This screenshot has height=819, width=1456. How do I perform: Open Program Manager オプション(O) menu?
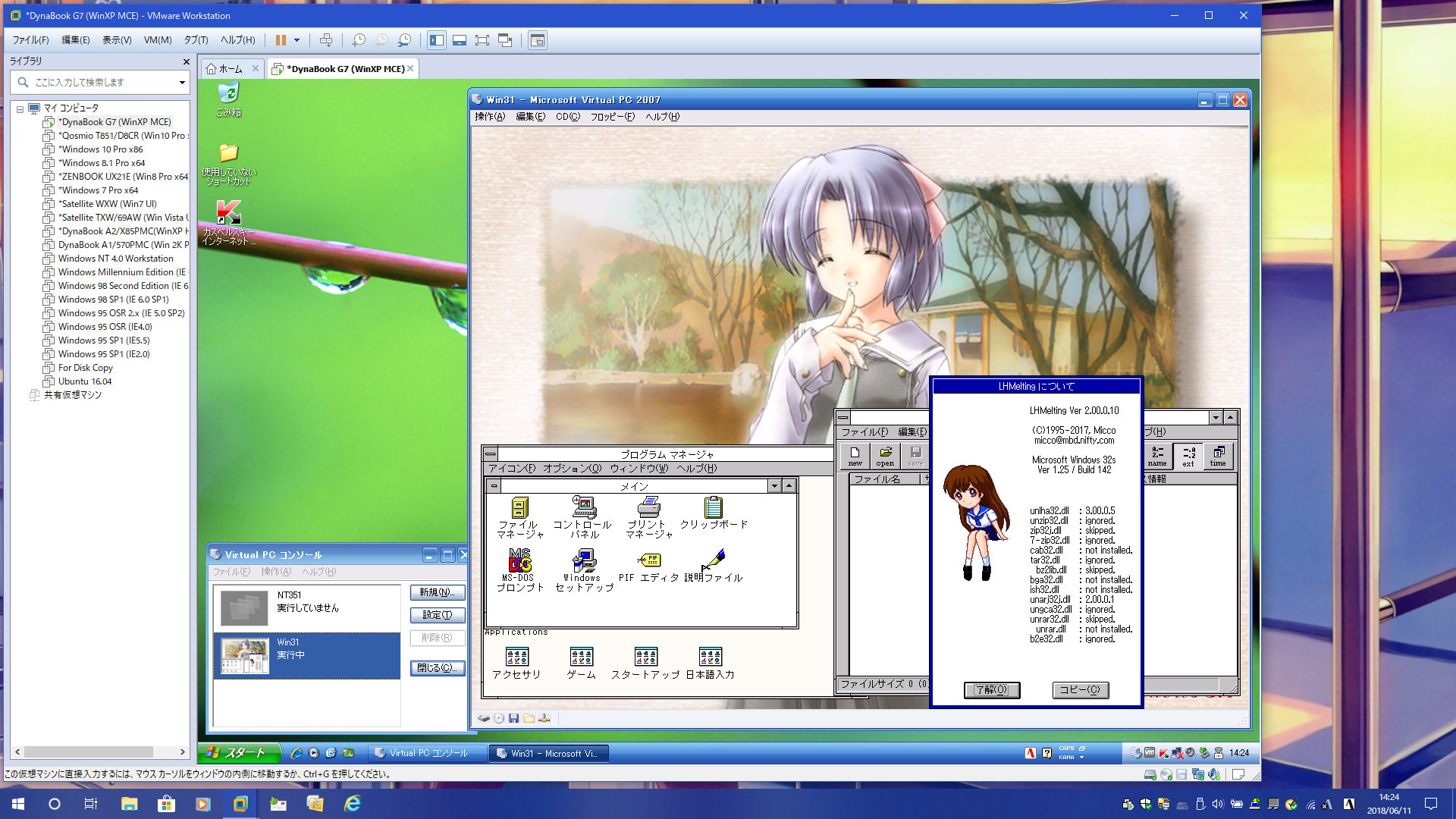pos(572,469)
